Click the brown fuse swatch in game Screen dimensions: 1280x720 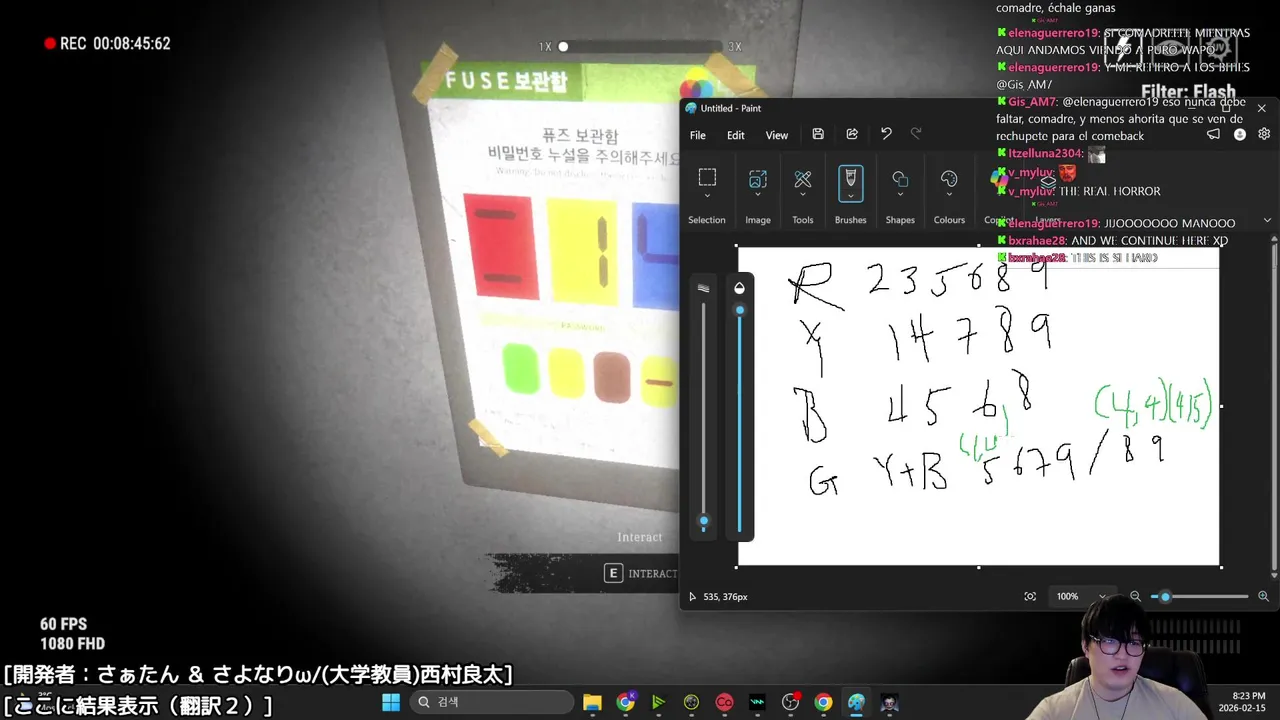coord(611,377)
